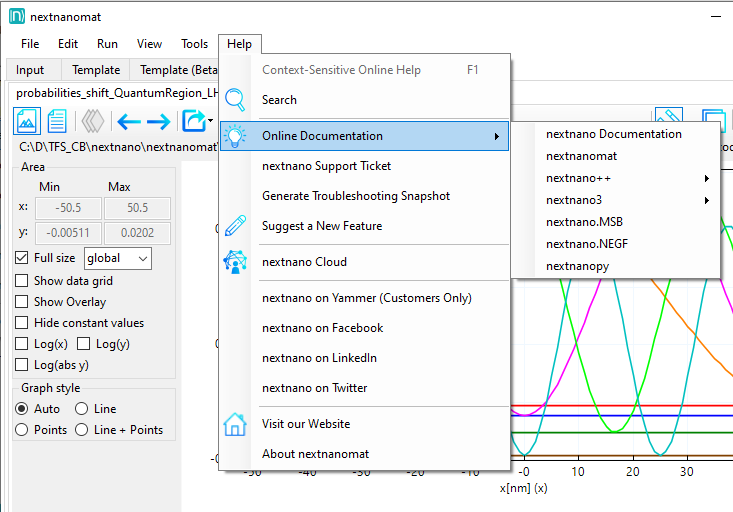Click the graph view icon in toolbar
The image size is (733, 512).
(27, 122)
